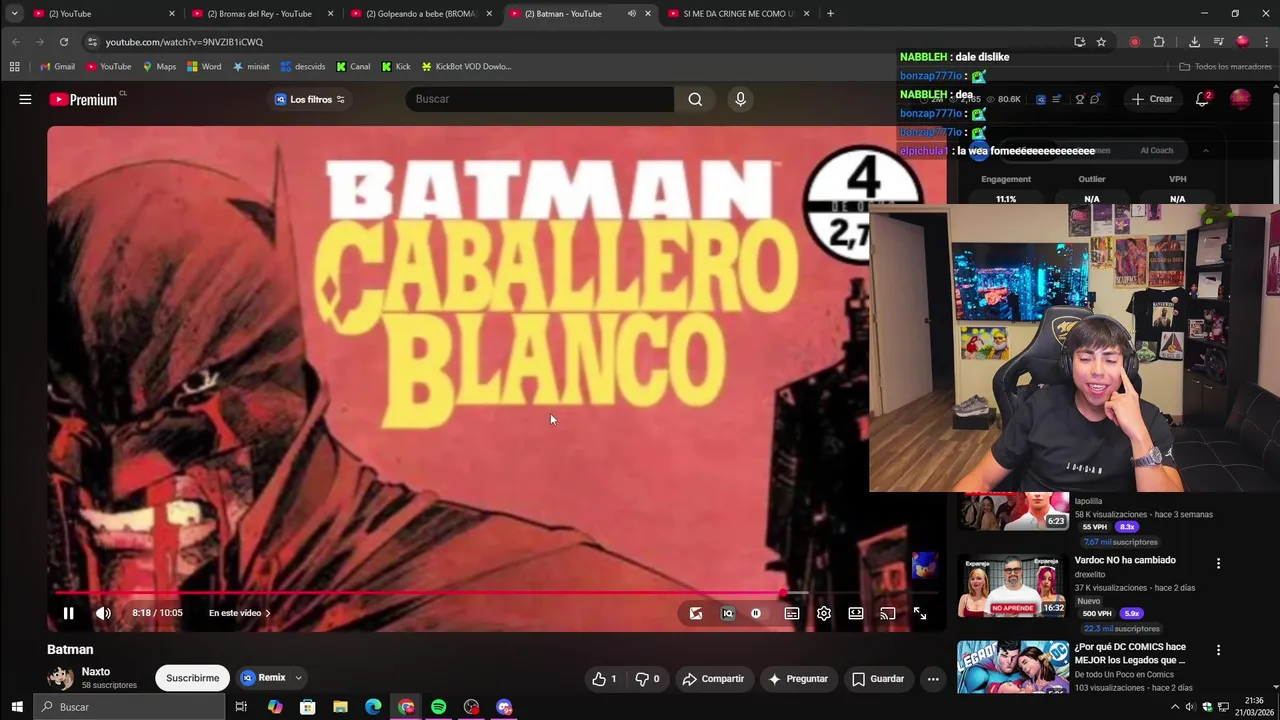Open a new browser tab
The width and height of the screenshot is (1280, 720).
click(830, 14)
